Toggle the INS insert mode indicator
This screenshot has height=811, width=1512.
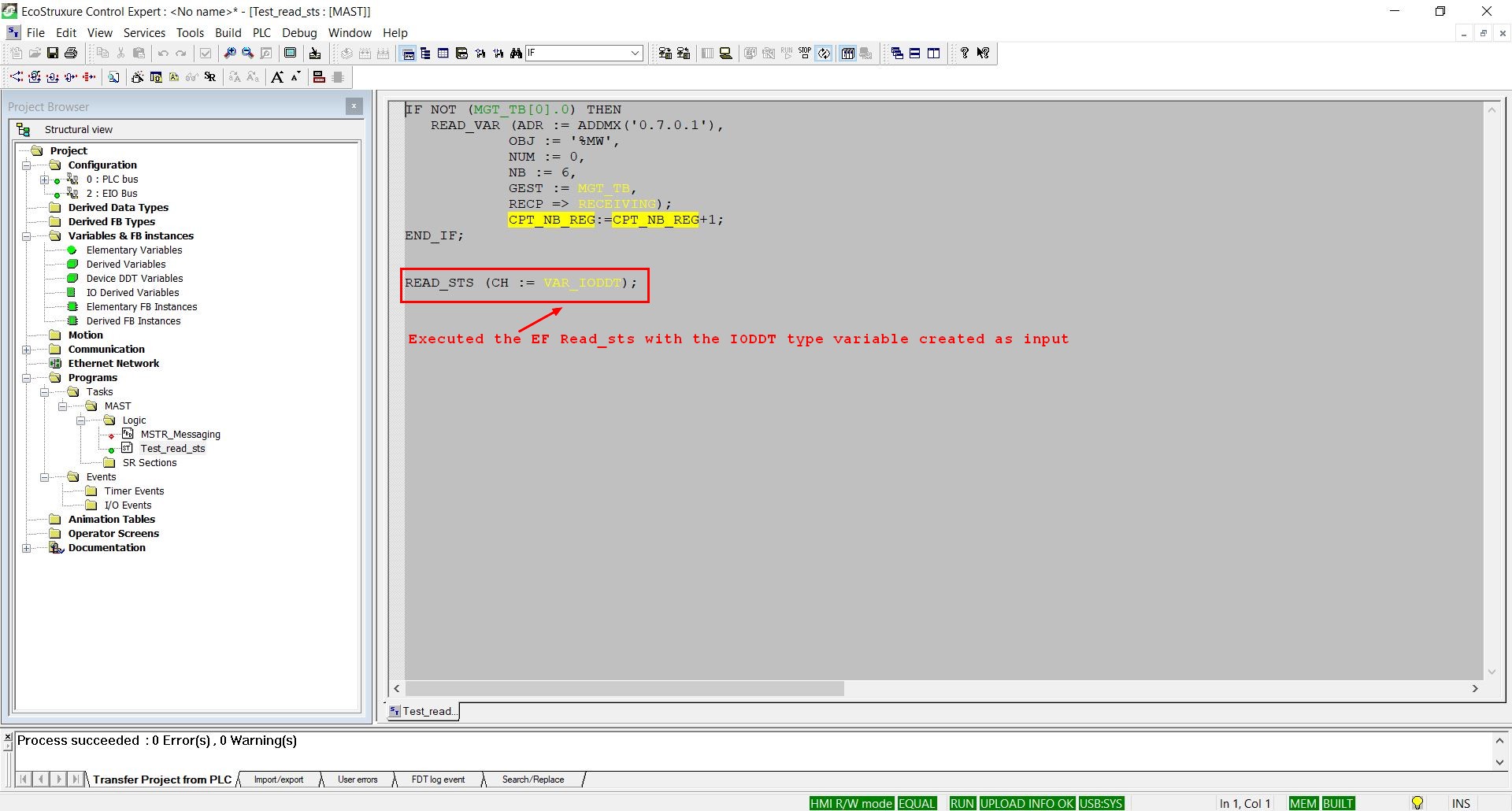(x=1461, y=803)
